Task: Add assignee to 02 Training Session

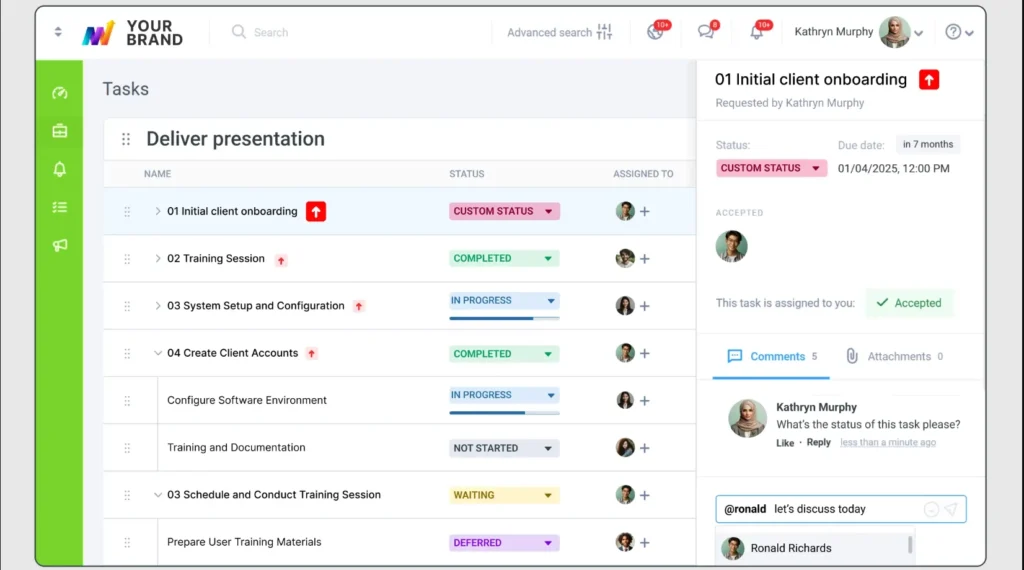Action: click(x=645, y=259)
